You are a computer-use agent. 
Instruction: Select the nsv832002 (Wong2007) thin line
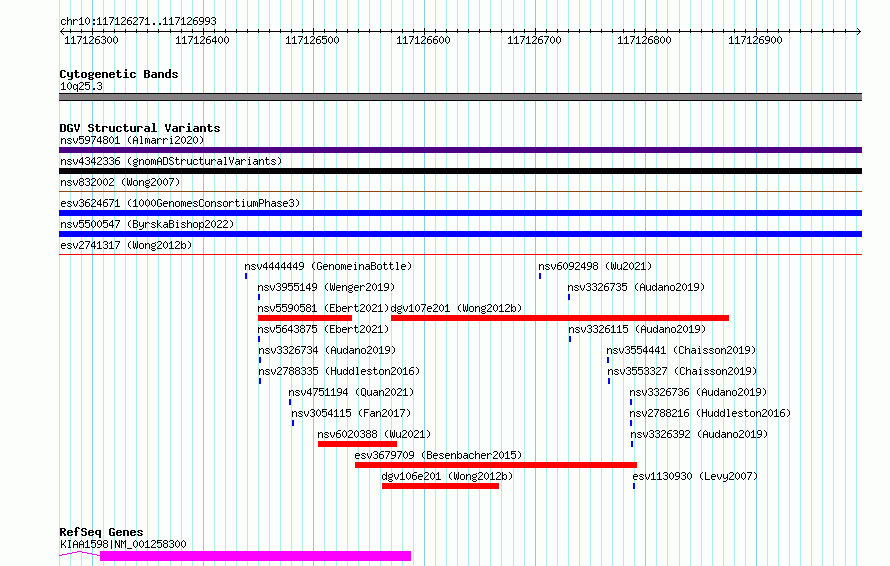click(460, 192)
